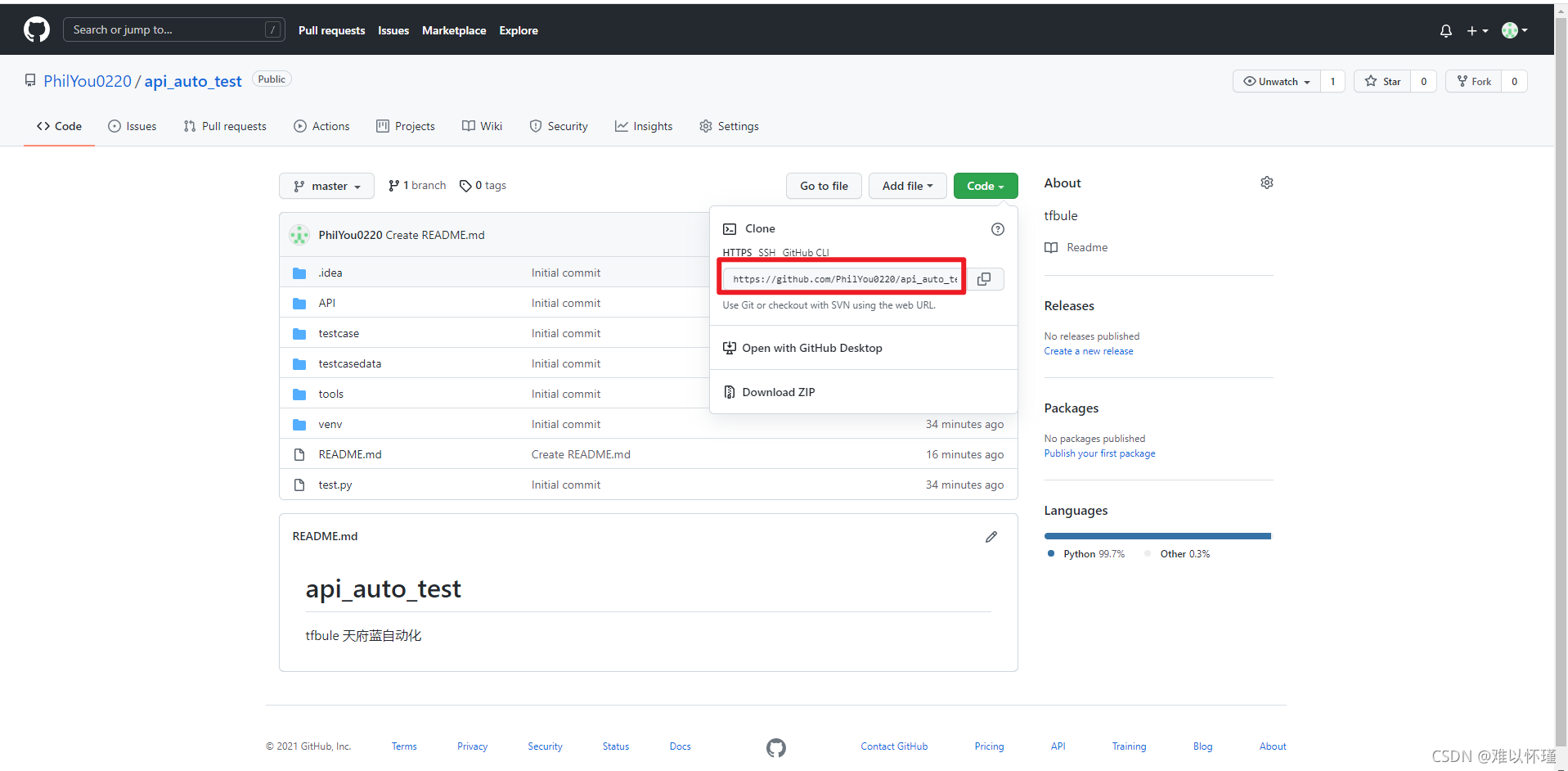Click the clone URL text field
1568x771 pixels.
coord(843,279)
